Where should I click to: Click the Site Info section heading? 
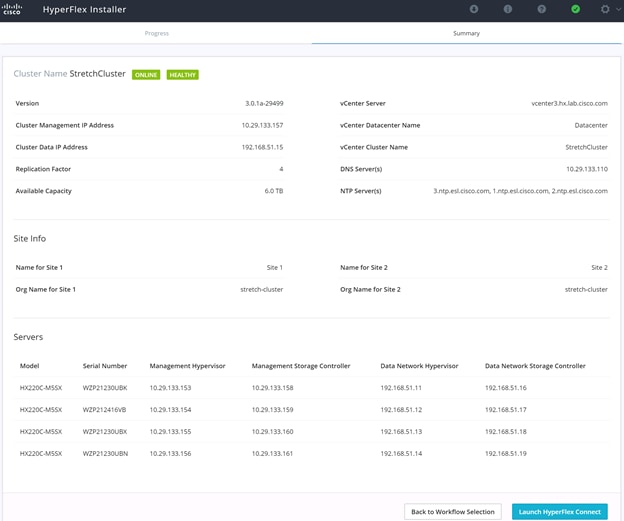(30, 238)
